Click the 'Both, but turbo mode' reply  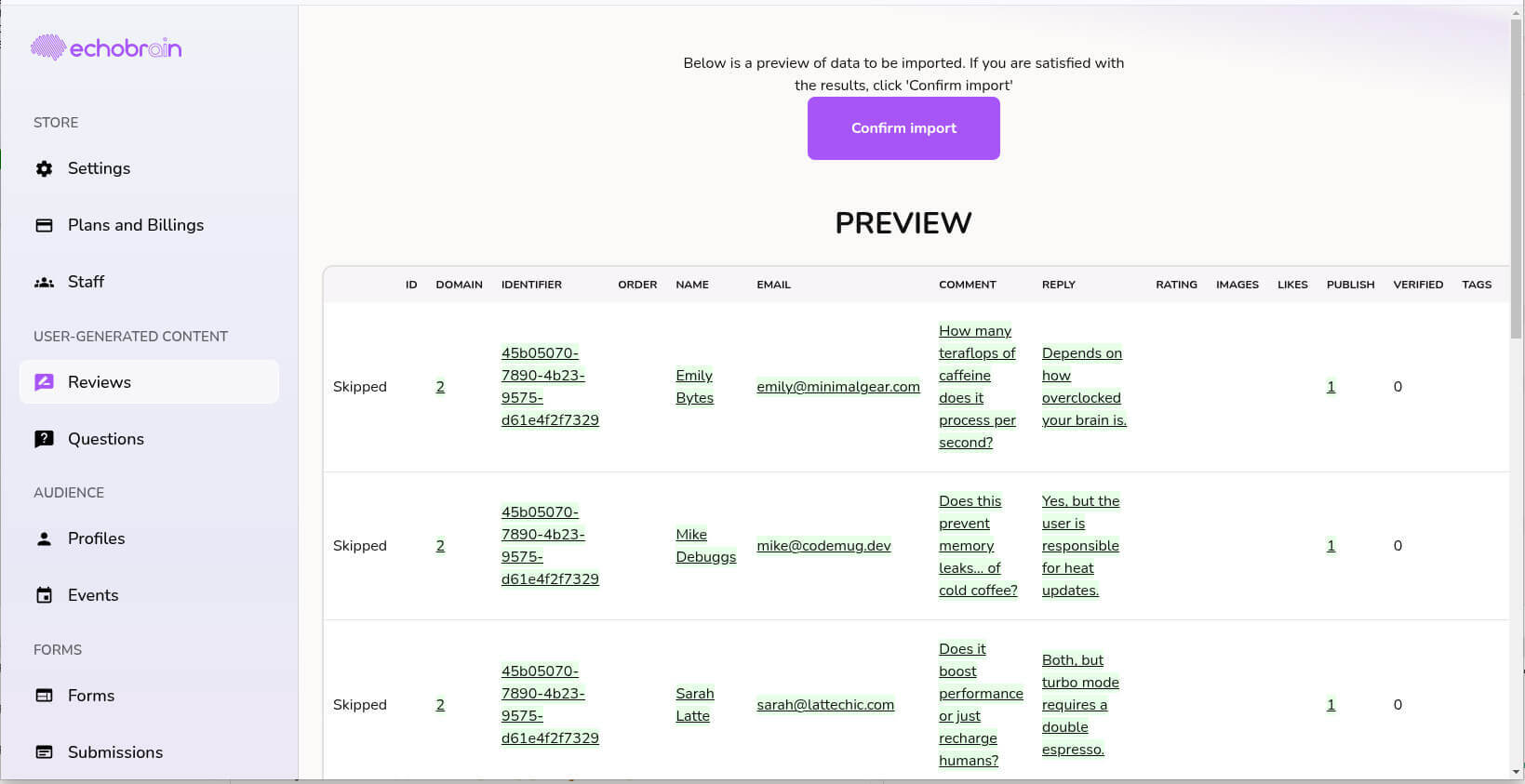coord(1080,705)
